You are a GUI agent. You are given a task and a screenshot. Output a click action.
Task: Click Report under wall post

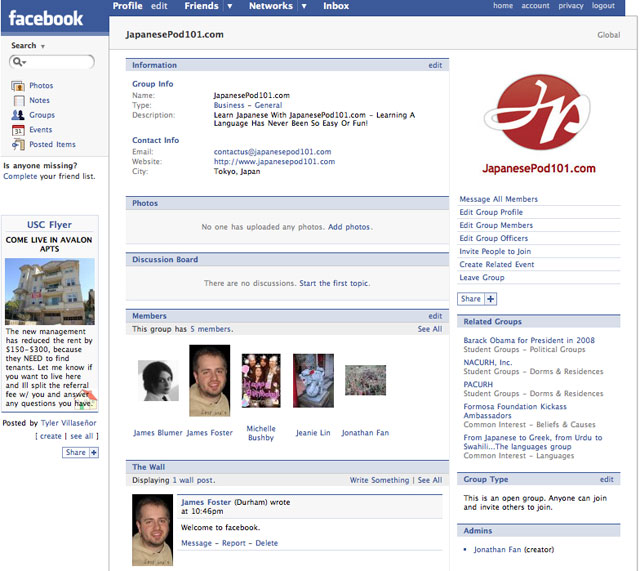tap(234, 543)
